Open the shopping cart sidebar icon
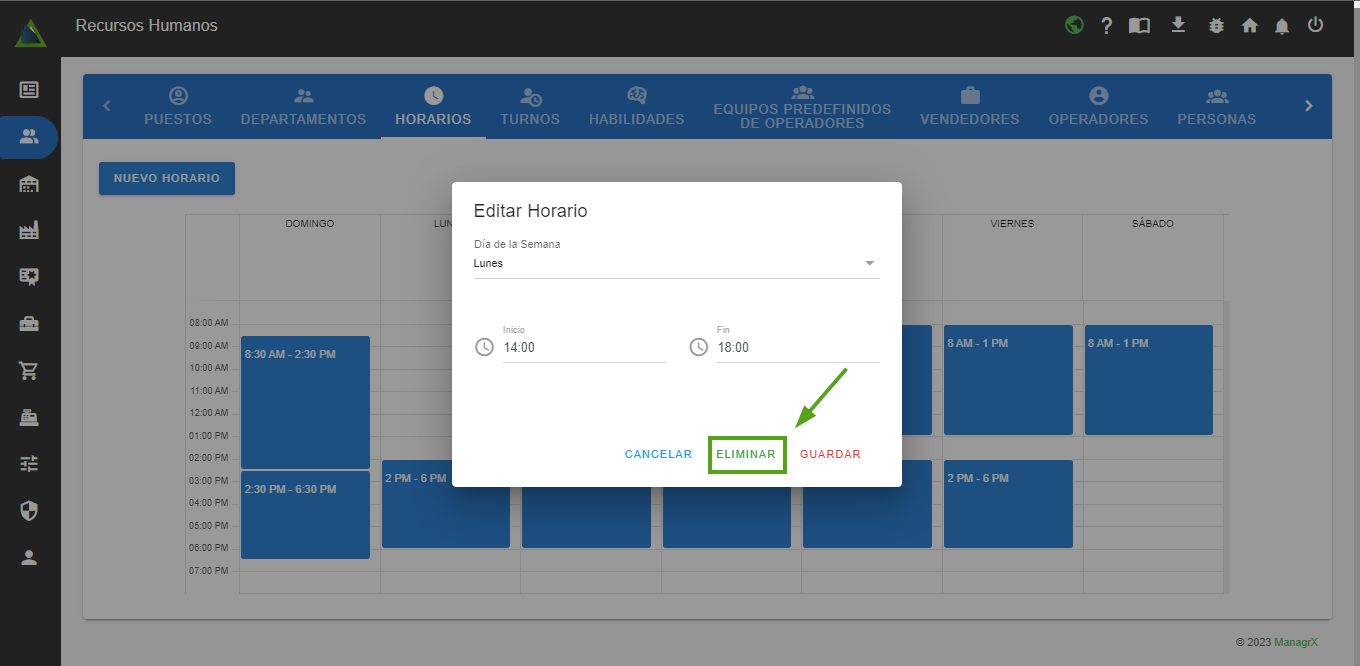1360x666 pixels. coord(29,371)
